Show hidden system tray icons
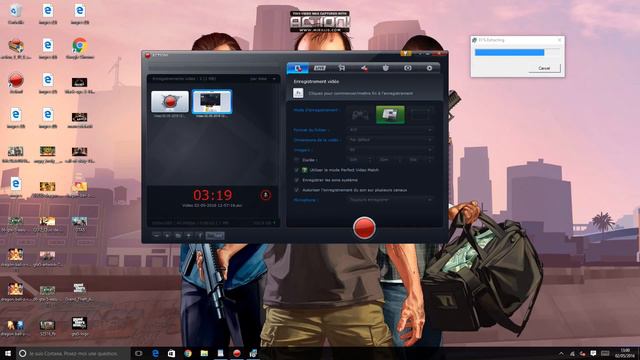Viewport: 640px width, 360px height. tap(562, 353)
